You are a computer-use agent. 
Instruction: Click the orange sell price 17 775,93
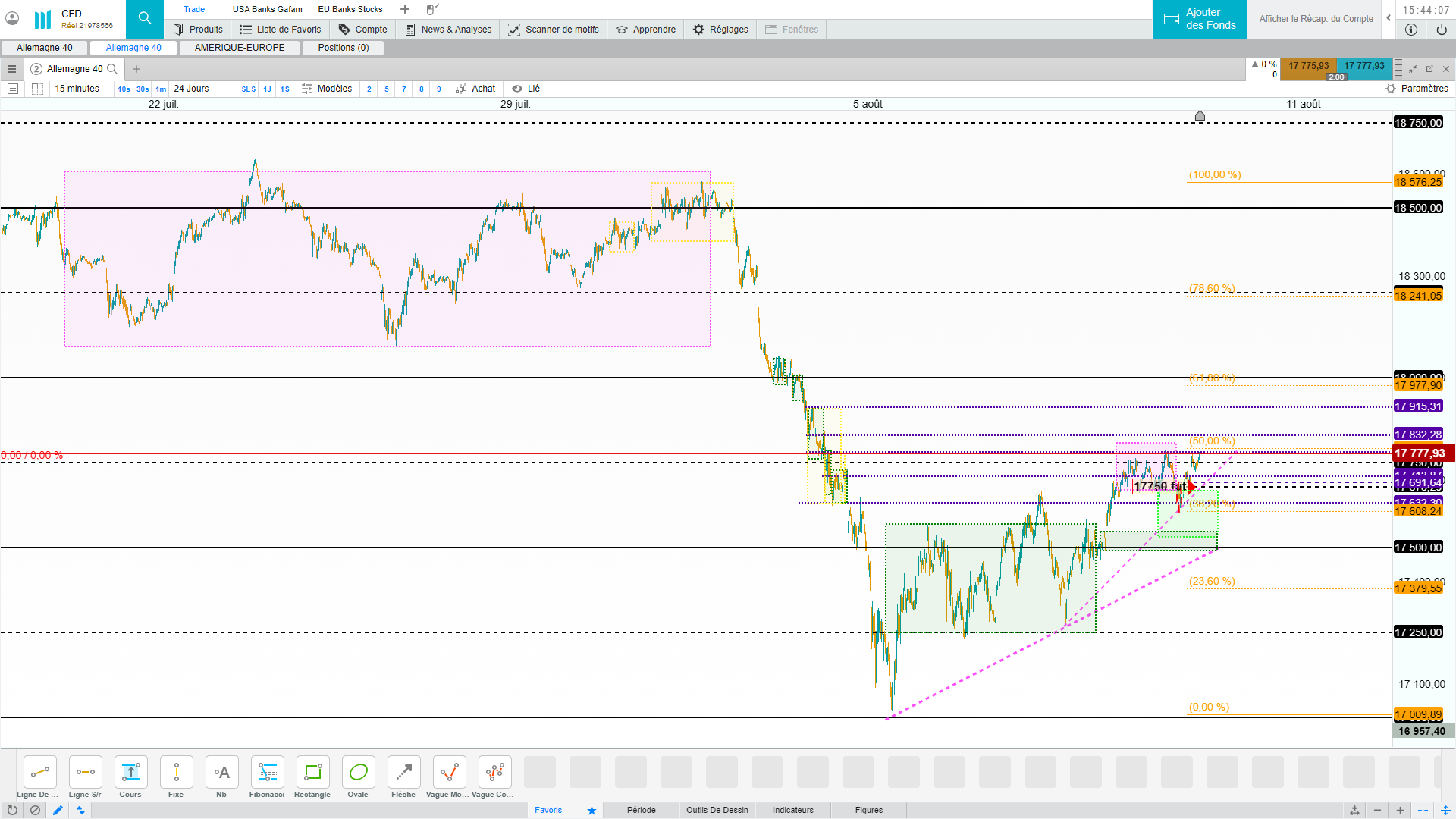[1308, 66]
